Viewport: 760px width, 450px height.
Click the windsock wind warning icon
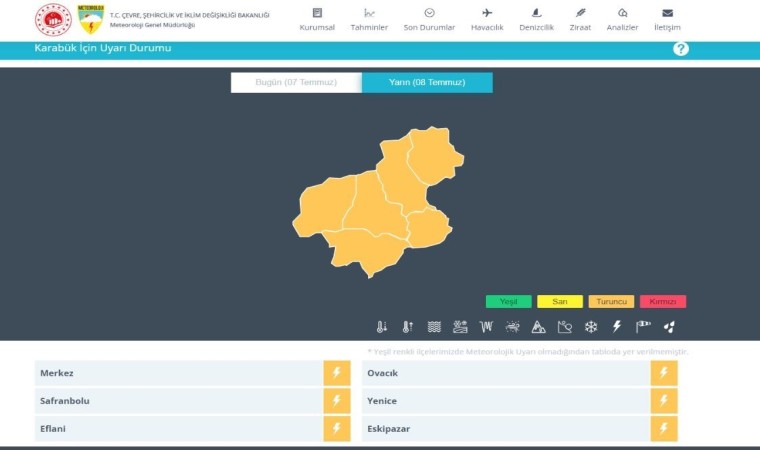coord(643,327)
